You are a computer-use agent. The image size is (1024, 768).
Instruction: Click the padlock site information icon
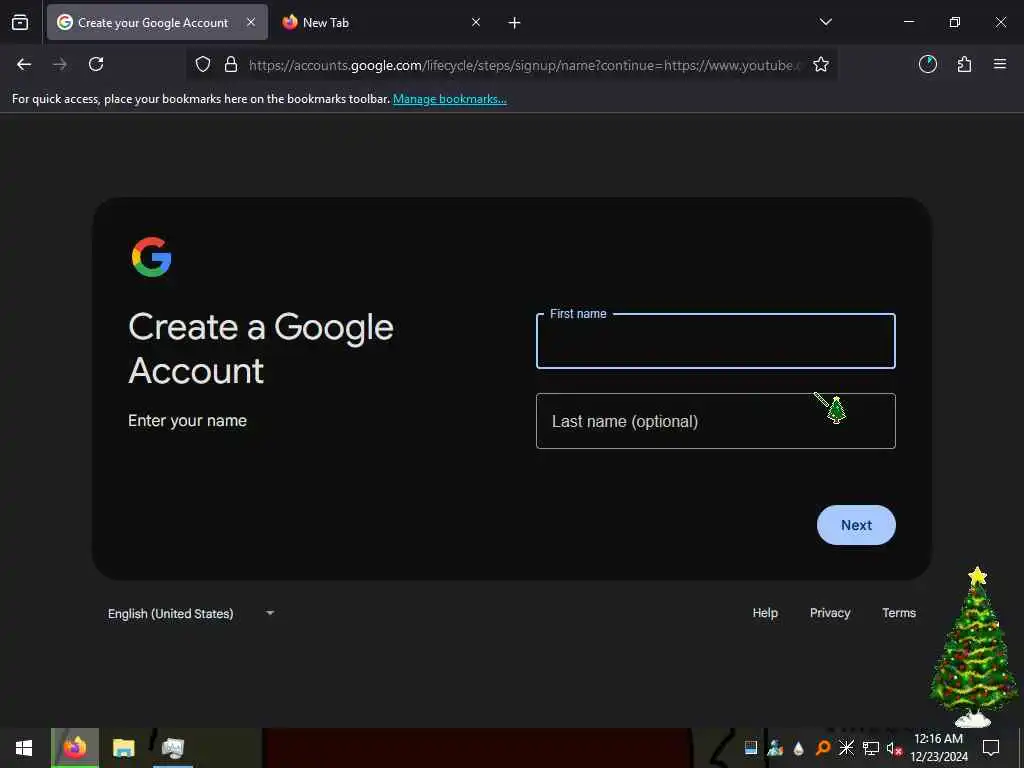(231, 64)
